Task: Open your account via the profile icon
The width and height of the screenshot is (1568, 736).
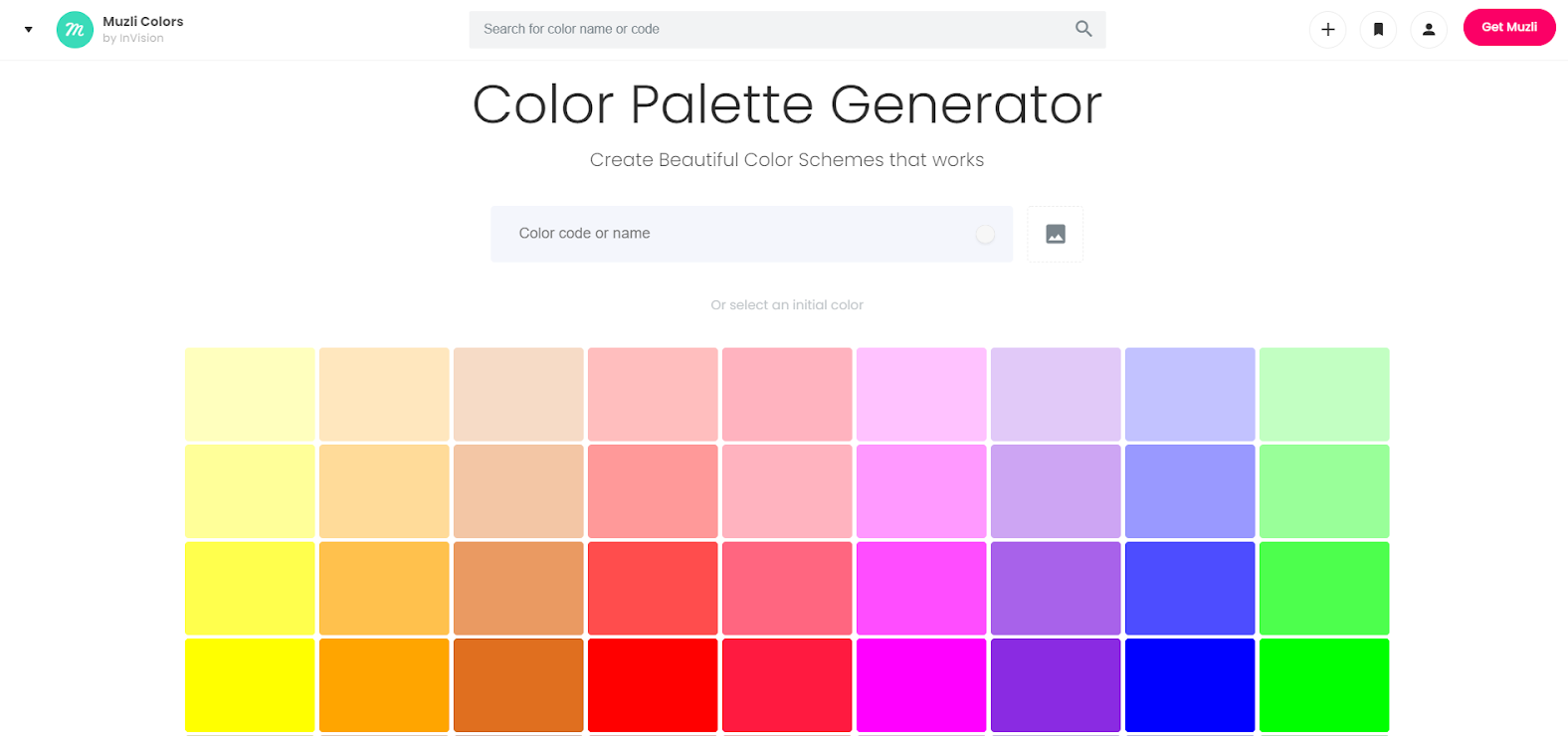Action: tap(1429, 30)
